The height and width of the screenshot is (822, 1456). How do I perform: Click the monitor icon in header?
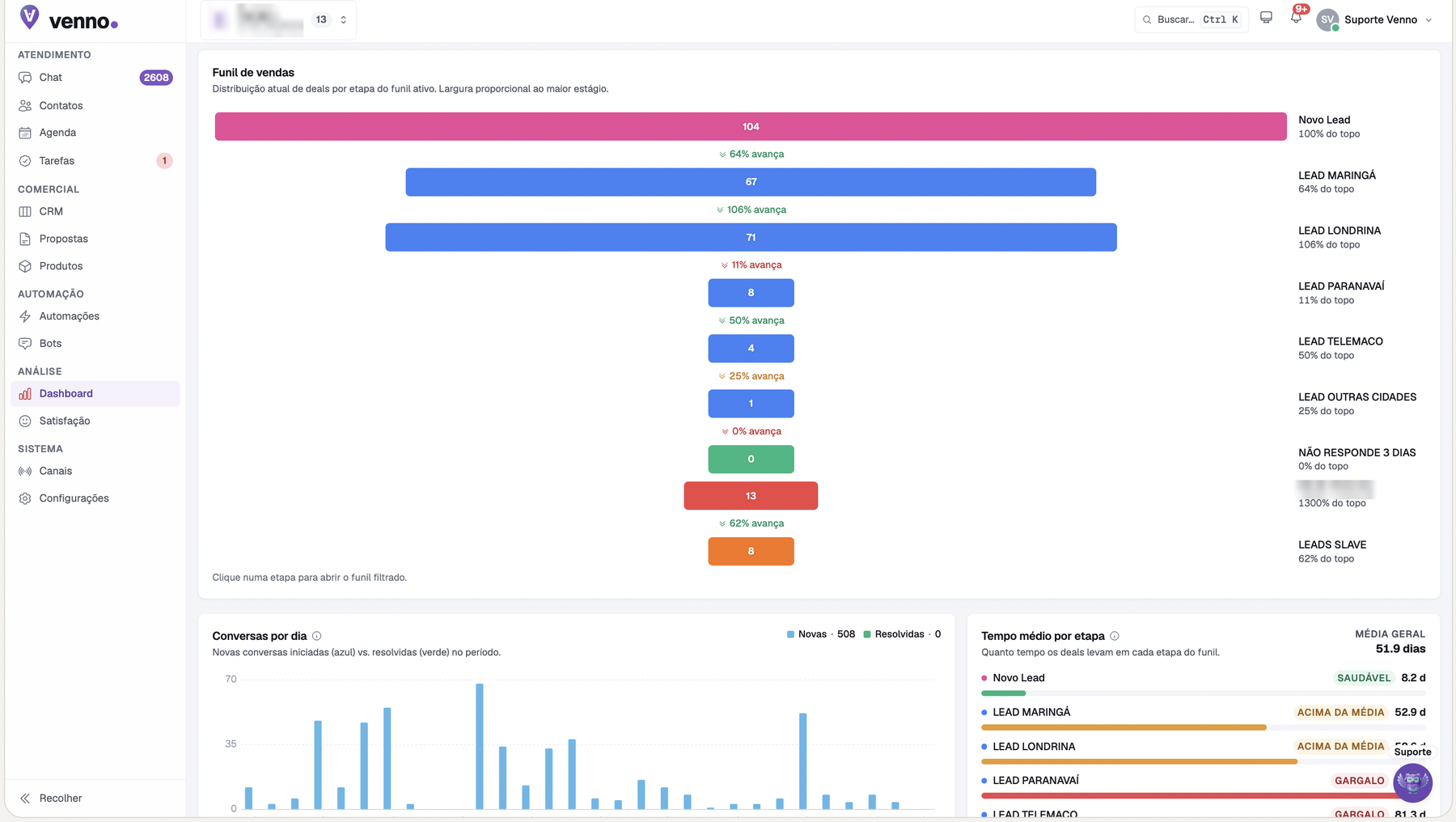1267,18
